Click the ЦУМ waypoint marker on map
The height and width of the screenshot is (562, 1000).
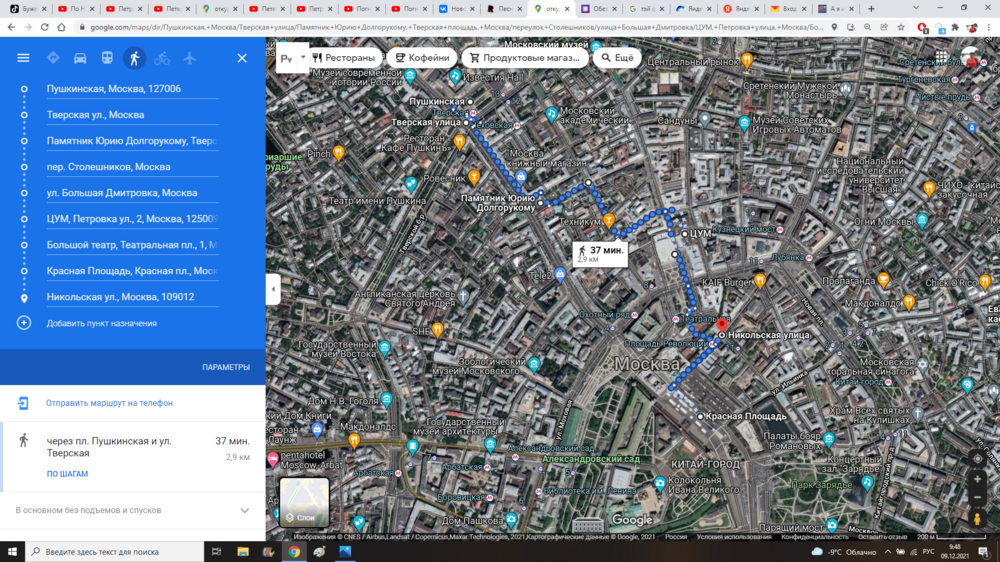685,233
